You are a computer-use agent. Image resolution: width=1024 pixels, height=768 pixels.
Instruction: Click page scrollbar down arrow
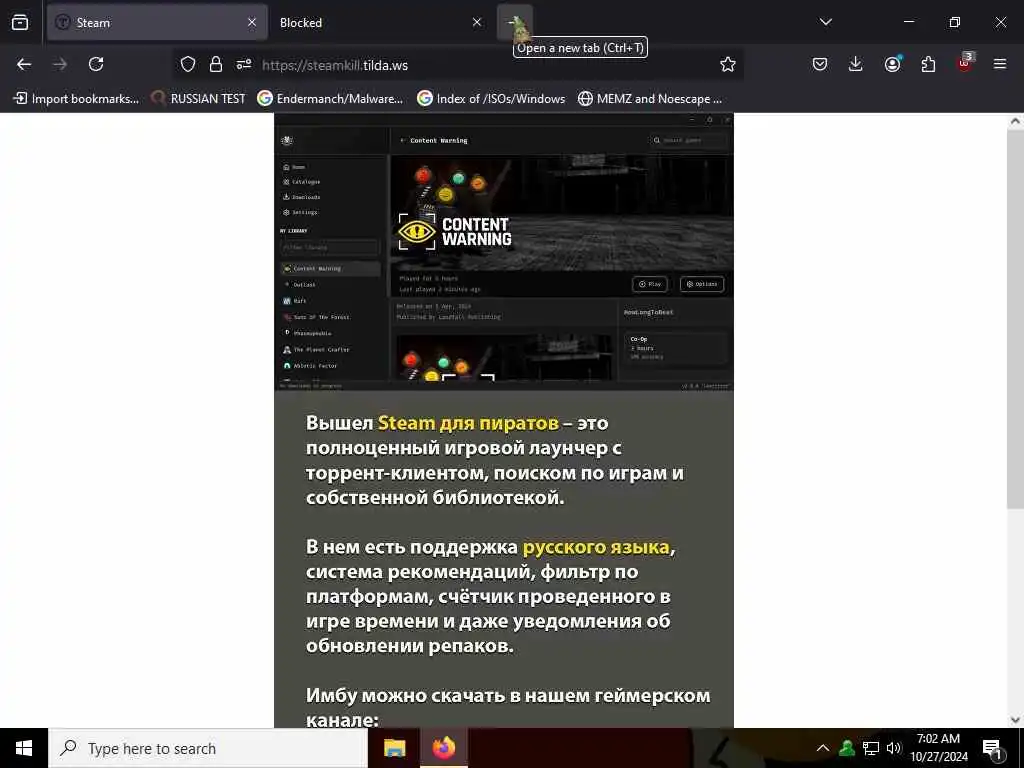[x=1016, y=720]
